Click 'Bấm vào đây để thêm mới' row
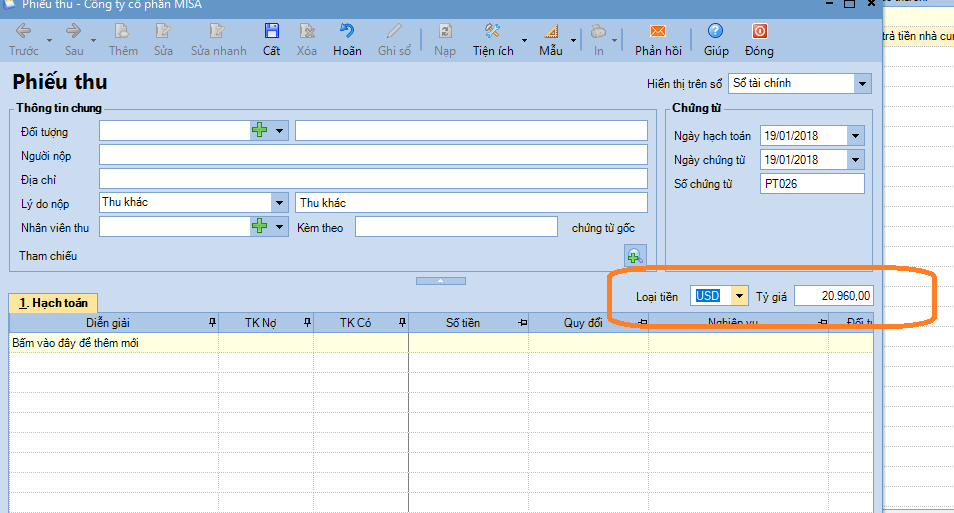This screenshot has width=954, height=513. 441,343
